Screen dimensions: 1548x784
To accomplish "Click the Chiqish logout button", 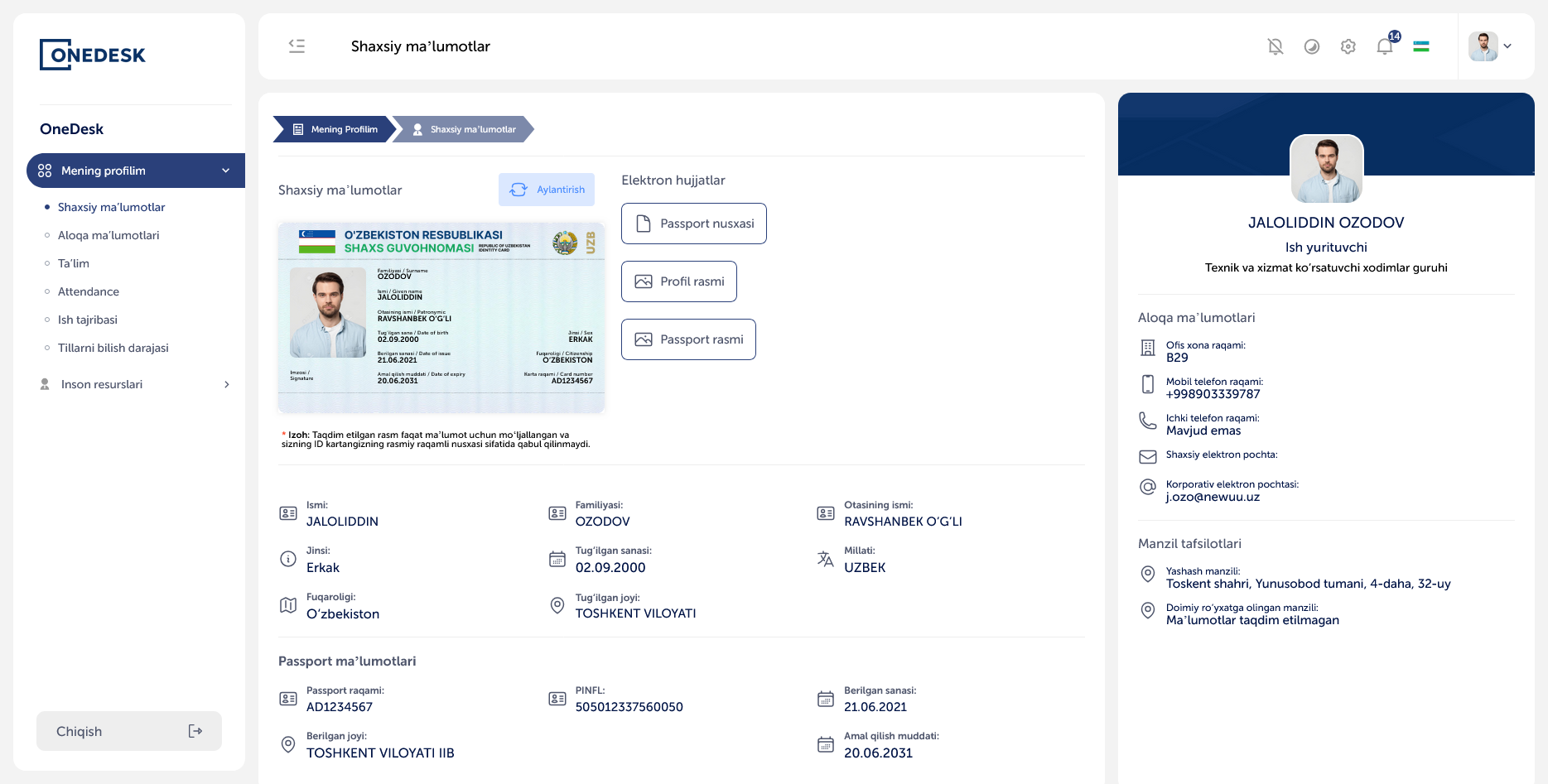I will (x=129, y=731).
